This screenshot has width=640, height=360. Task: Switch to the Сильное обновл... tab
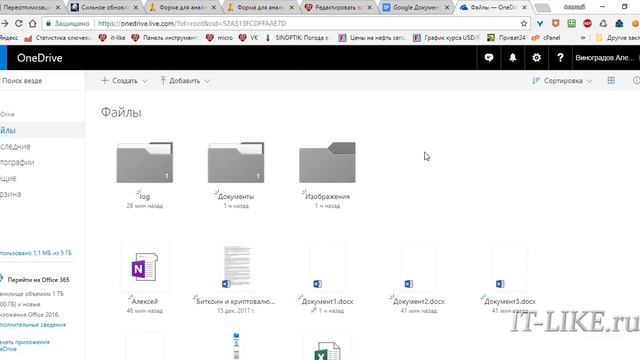coord(104,7)
